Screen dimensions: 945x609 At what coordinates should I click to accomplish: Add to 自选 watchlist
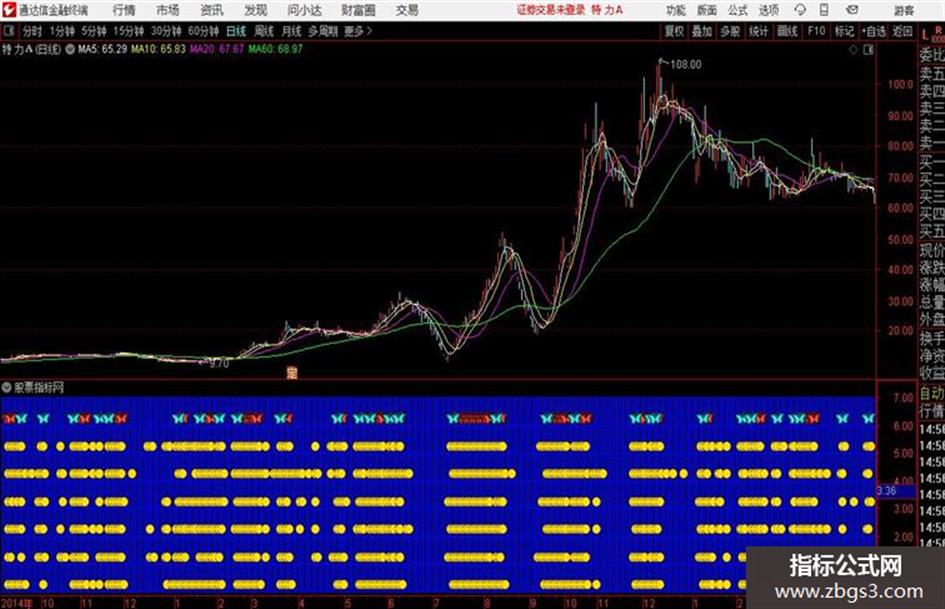click(874, 31)
